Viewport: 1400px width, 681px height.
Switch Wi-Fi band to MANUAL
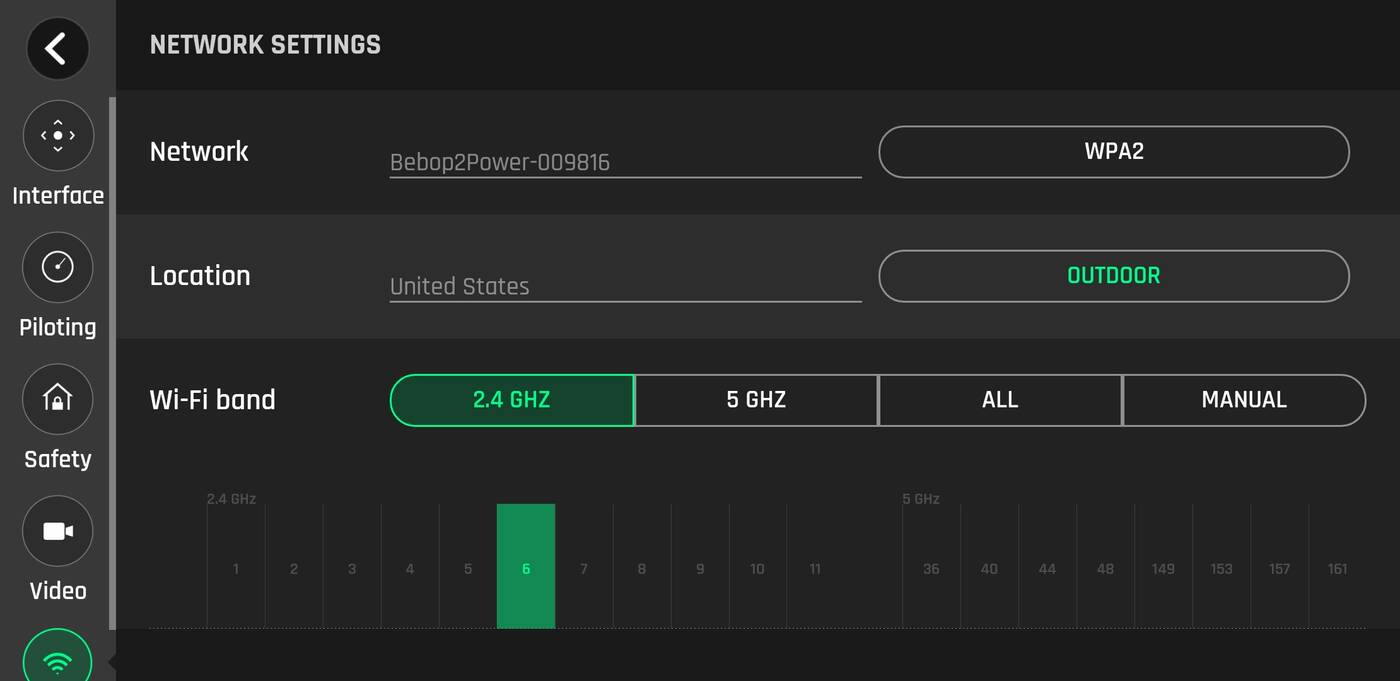(1244, 400)
